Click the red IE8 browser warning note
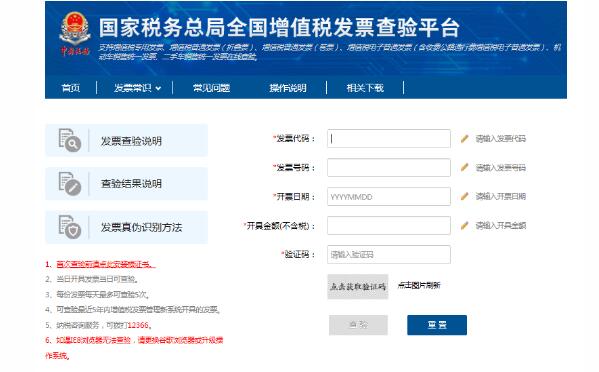The height and width of the screenshot is (372, 599). tap(134, 348)
